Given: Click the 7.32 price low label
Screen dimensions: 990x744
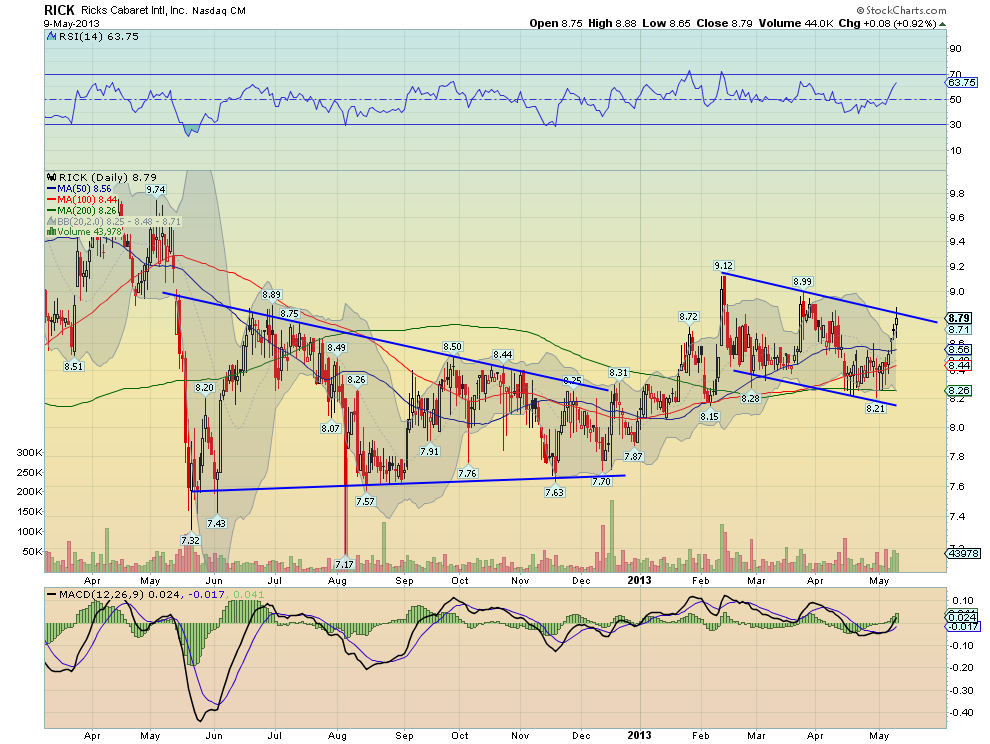Looking at the screenshot, I should click(190, 540).
